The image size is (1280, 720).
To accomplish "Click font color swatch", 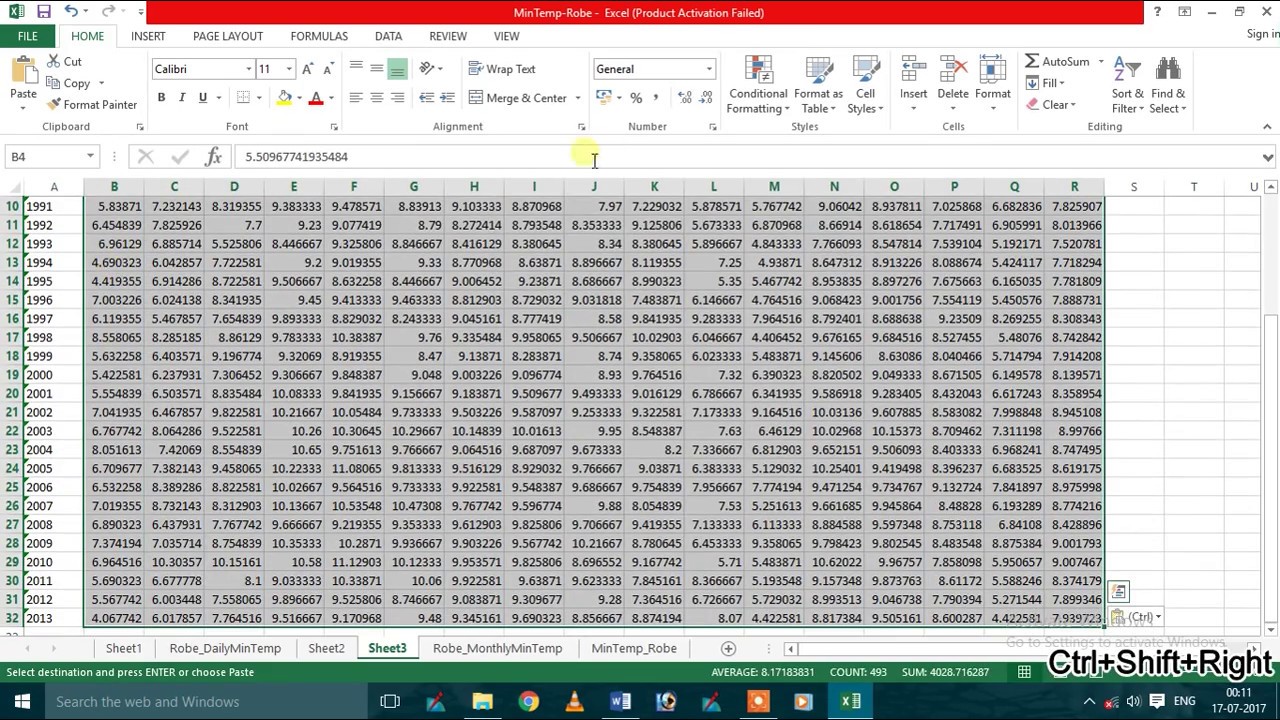I will coord(316,98).
